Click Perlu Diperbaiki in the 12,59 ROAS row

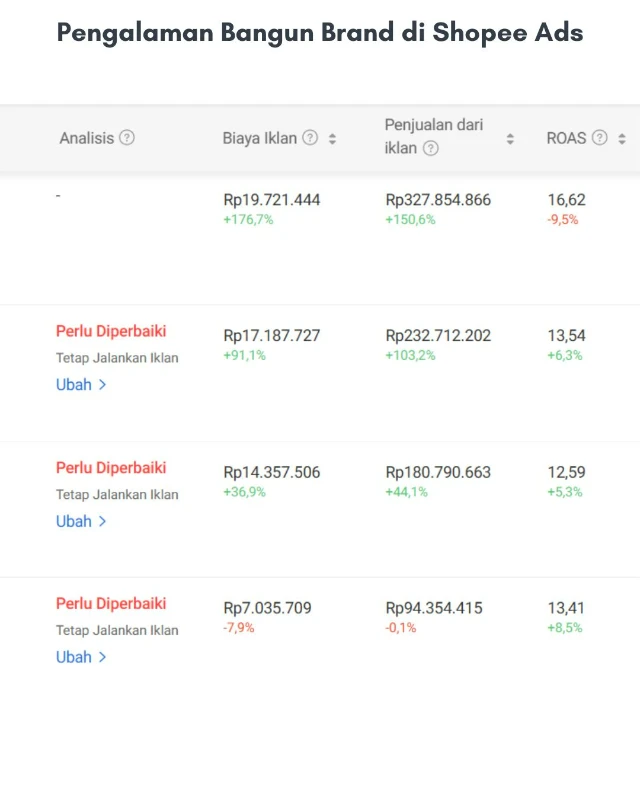point(111,467)
